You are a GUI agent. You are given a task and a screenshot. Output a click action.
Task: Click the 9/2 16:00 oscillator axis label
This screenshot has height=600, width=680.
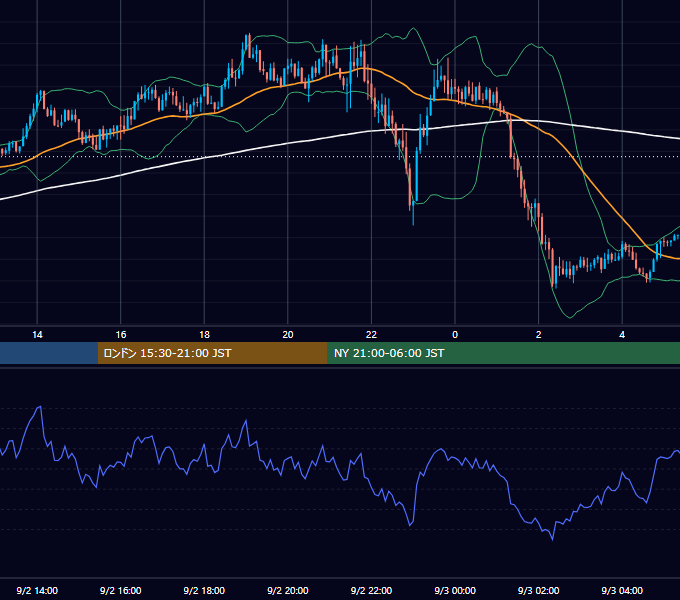121,590
